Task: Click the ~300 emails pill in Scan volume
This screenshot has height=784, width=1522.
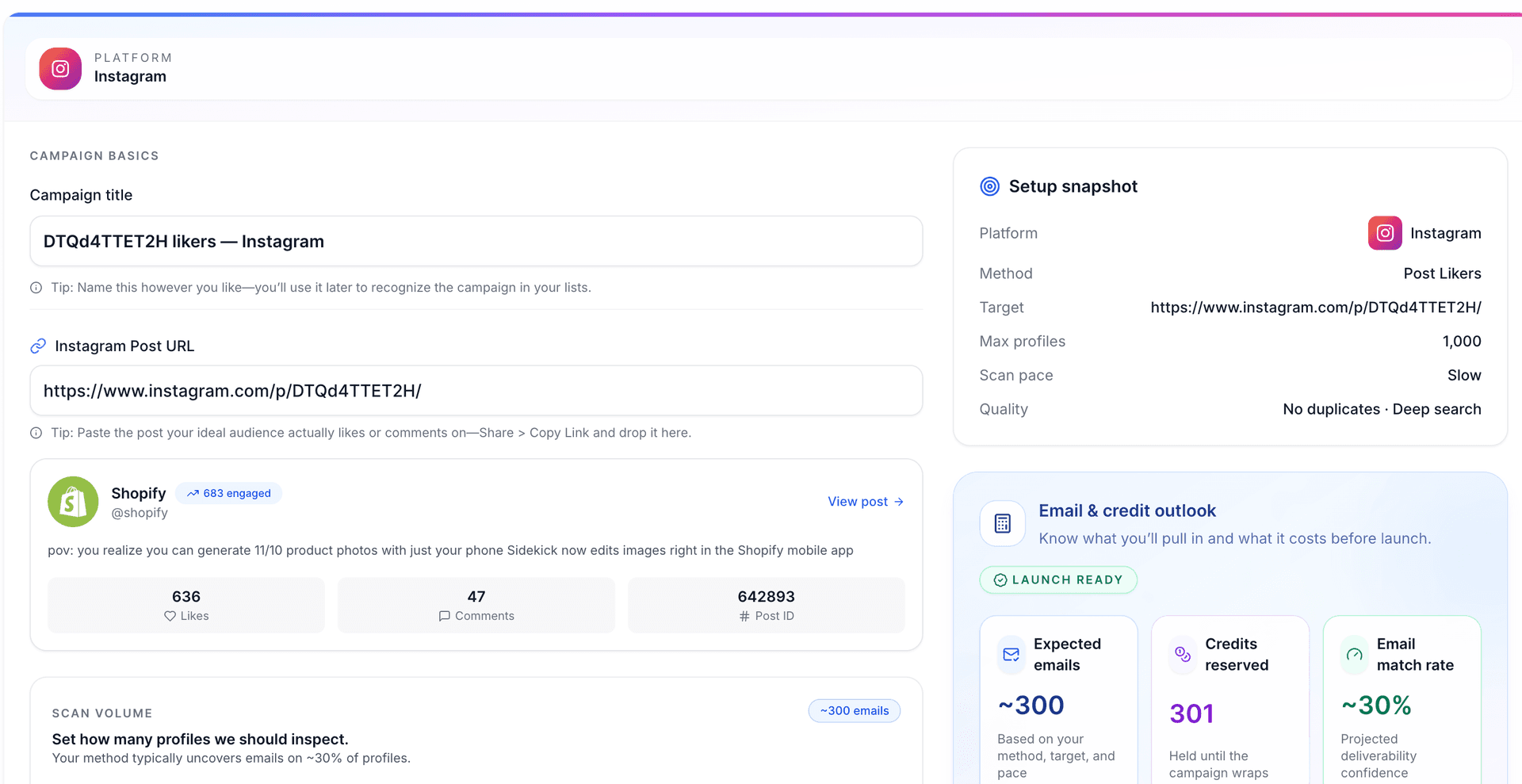Action: point(854,710)
